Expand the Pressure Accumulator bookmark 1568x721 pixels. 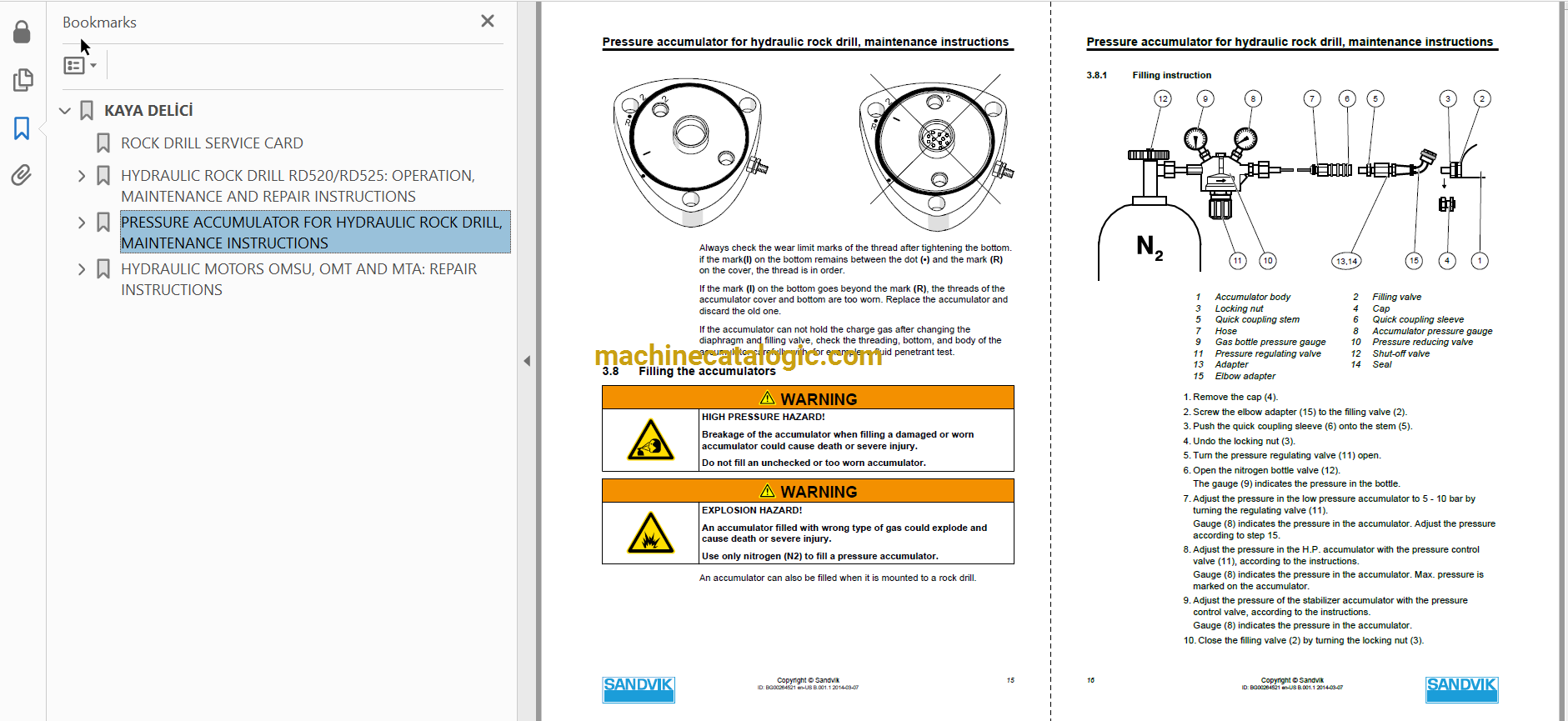pos(81,223)
